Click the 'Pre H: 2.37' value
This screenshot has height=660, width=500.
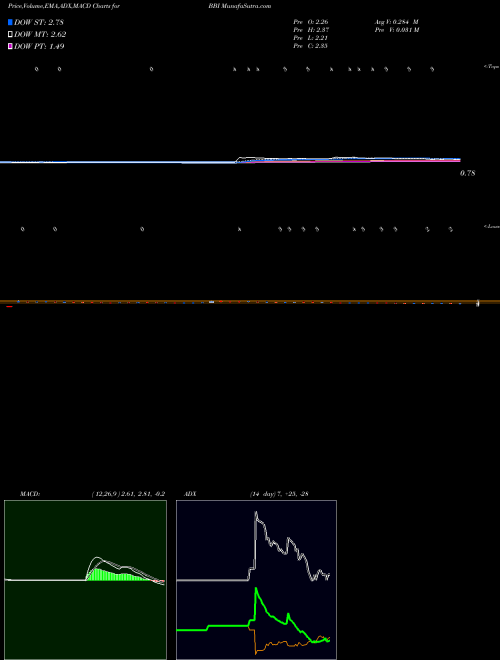[x=311, y=30]
